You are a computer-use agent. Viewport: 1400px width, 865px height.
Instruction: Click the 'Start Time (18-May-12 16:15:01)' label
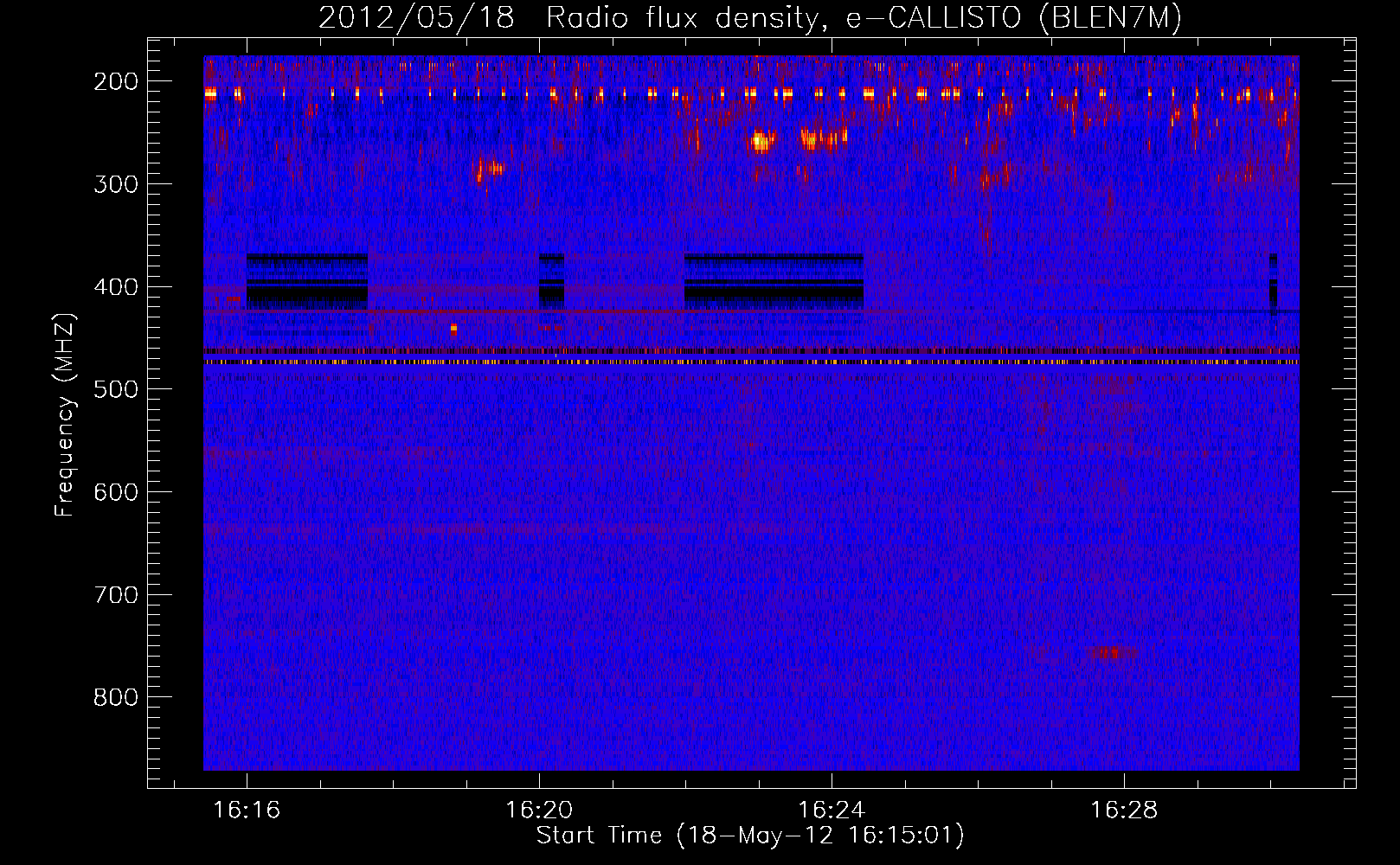[x=750, y=836]
